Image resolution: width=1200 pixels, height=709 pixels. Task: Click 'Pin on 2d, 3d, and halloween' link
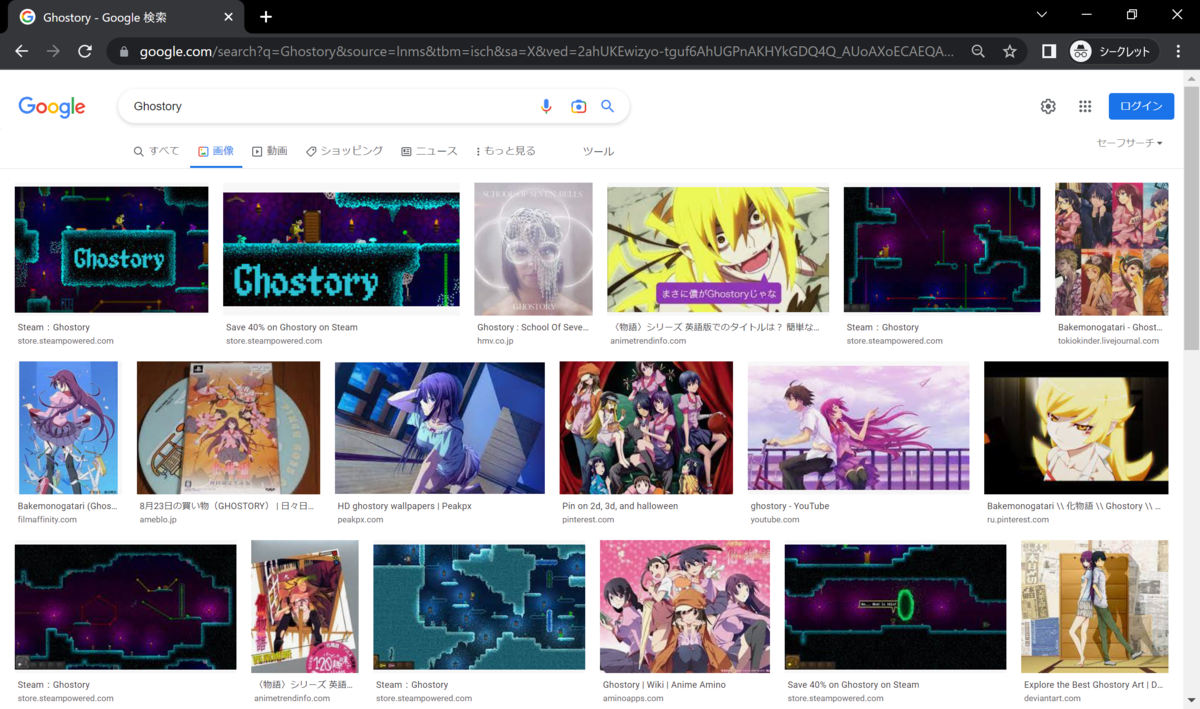click(x=620, y=506)
